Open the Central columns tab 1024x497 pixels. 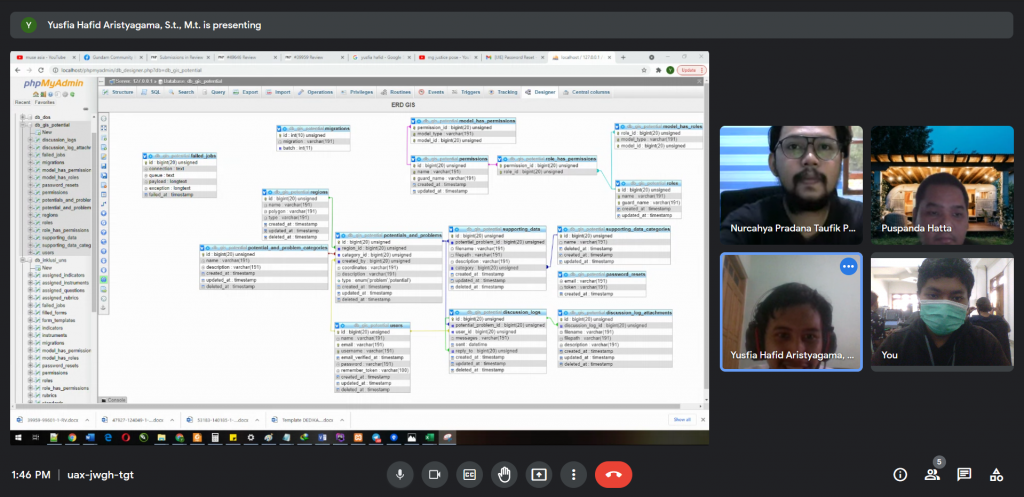click(586, 92)
